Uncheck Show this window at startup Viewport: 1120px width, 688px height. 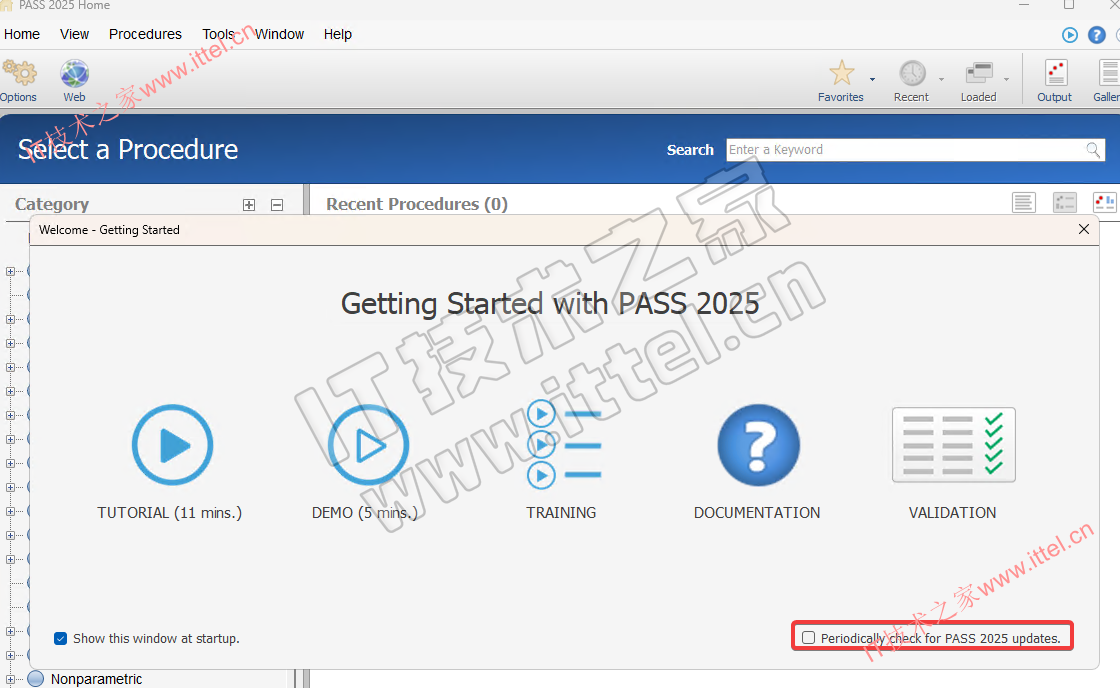tap(61, 639)
